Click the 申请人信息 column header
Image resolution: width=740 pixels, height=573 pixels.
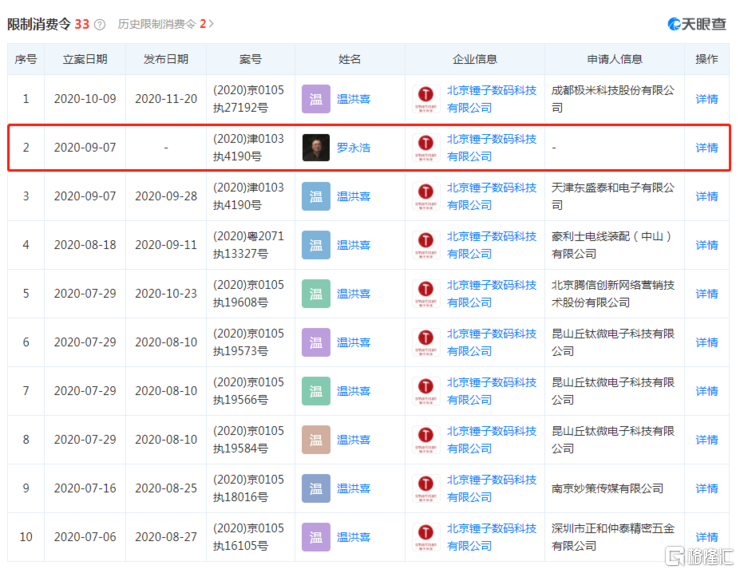pos(614,59)
